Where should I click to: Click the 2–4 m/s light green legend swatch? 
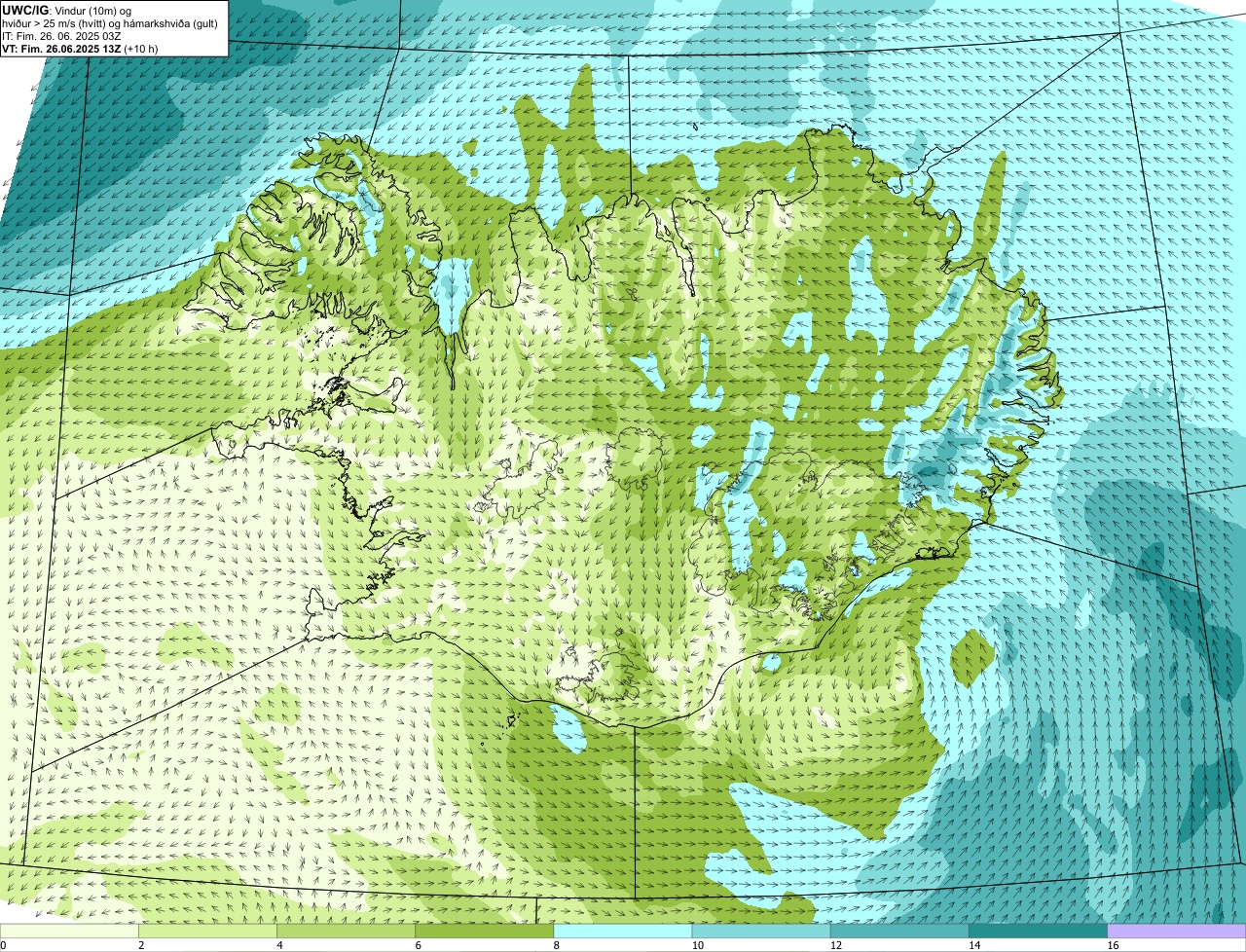(207, 931)
